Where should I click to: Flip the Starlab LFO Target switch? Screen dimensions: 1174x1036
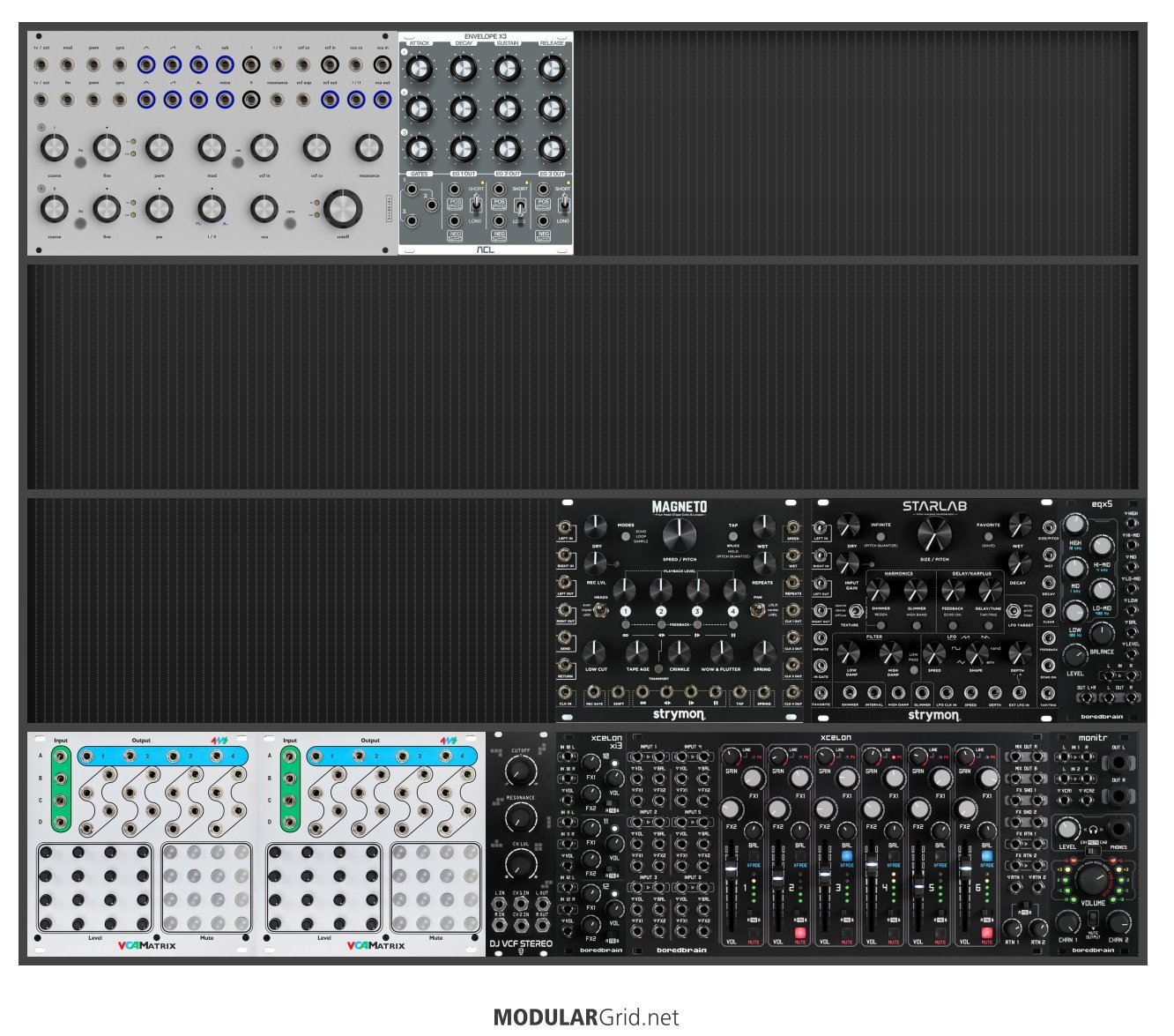1014,610
